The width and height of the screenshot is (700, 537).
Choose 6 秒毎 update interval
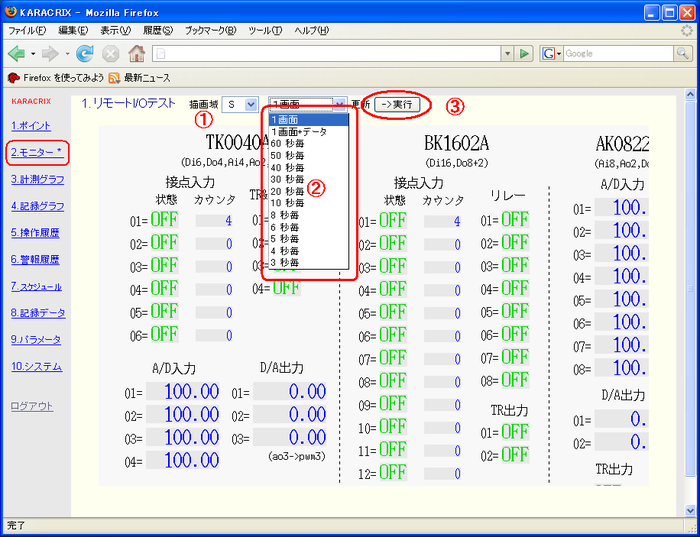click(x=308, y=227)
